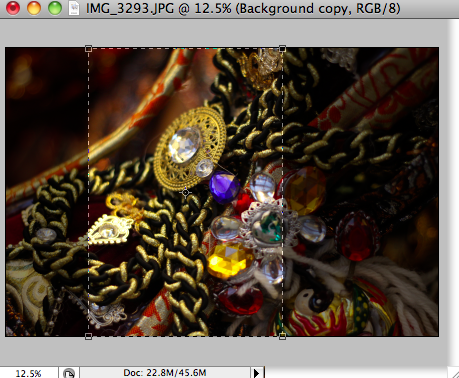Click the status bar icon beside zoom field
The width and height of the screenshot is (459, 378).
point(69,373)
